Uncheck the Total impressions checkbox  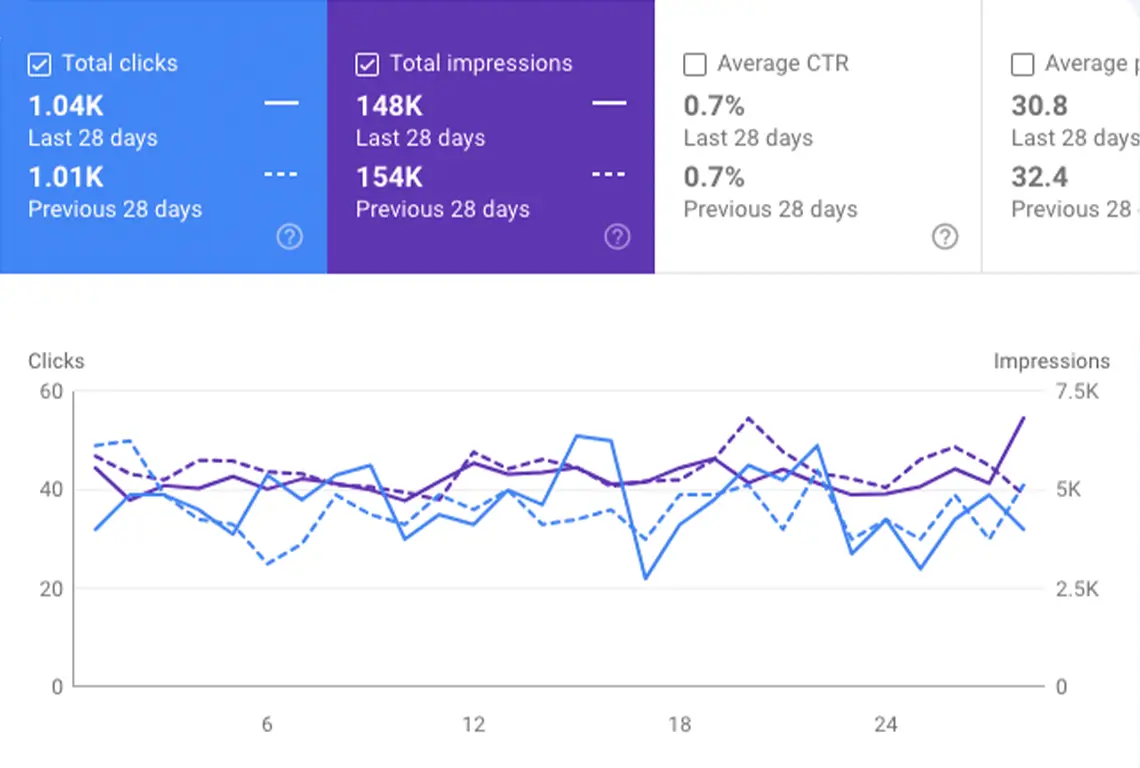(367, 63)
